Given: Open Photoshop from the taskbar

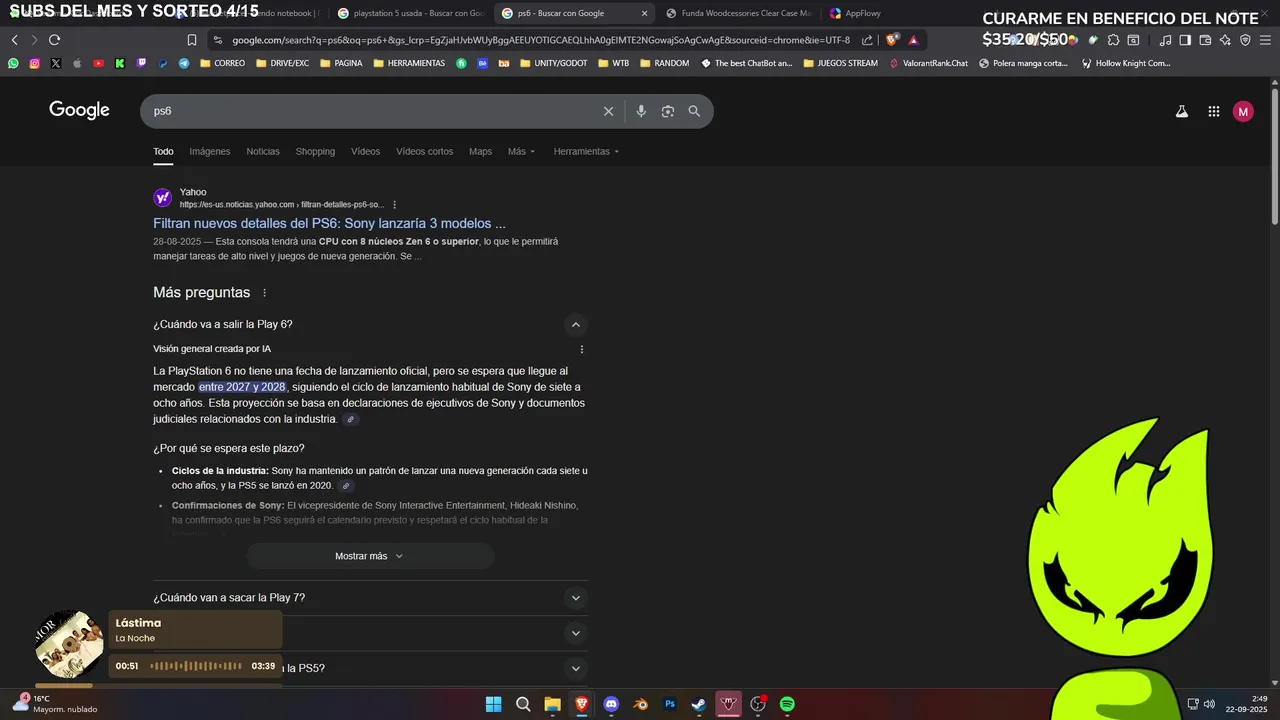Looking at the screenshot, I should click(670, 704).
